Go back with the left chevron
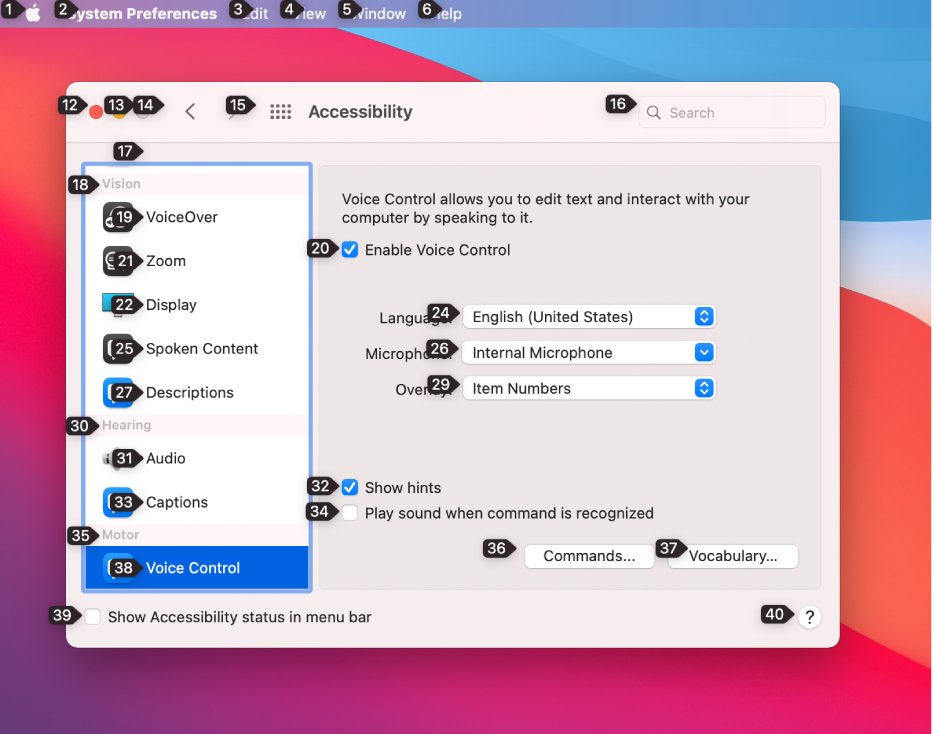 click(x=190, y=111)
